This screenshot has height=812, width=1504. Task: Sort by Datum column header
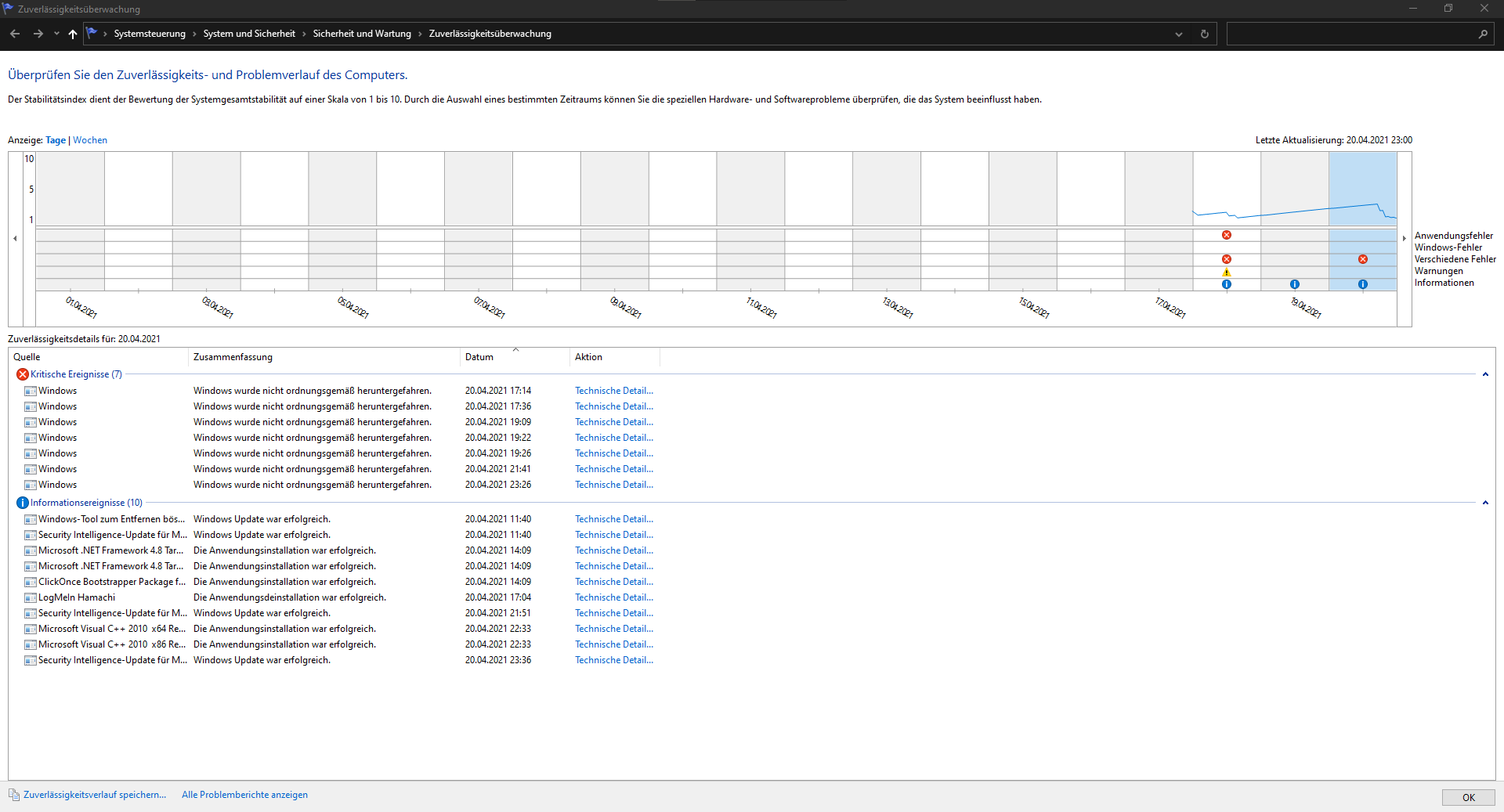pos(515,357)
